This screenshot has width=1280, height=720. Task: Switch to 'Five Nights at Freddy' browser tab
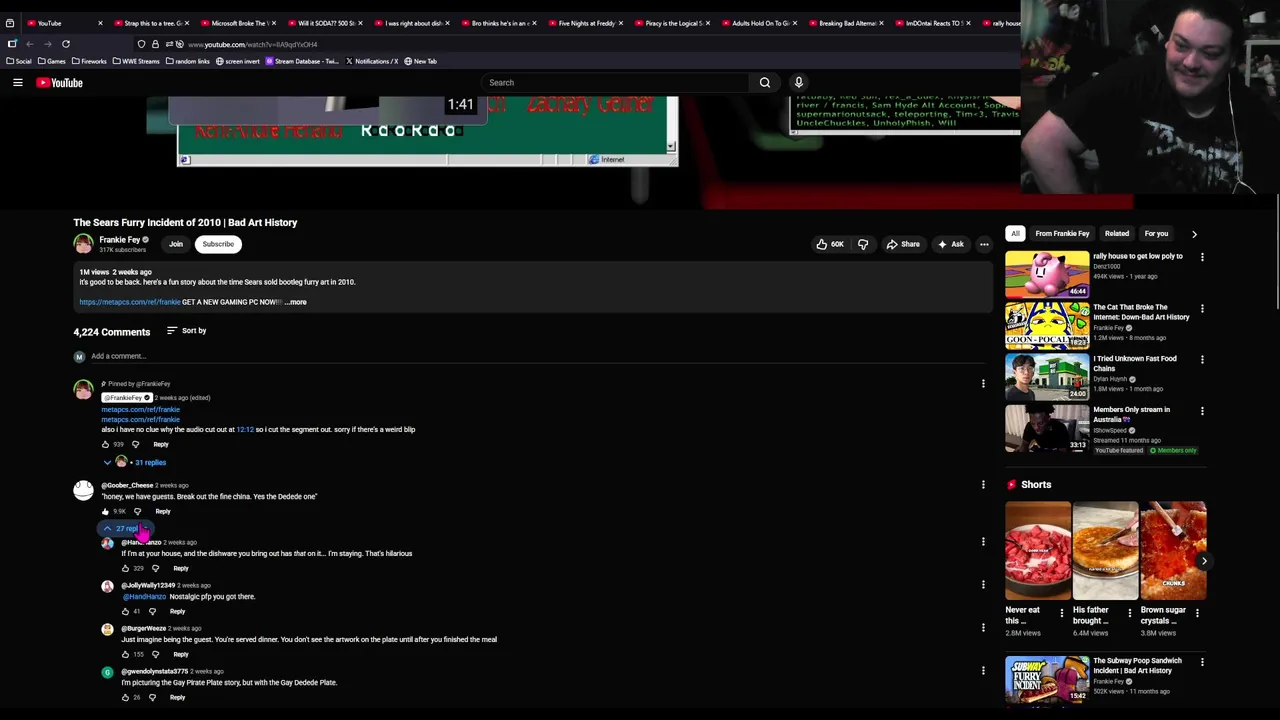tap(586, 23)
